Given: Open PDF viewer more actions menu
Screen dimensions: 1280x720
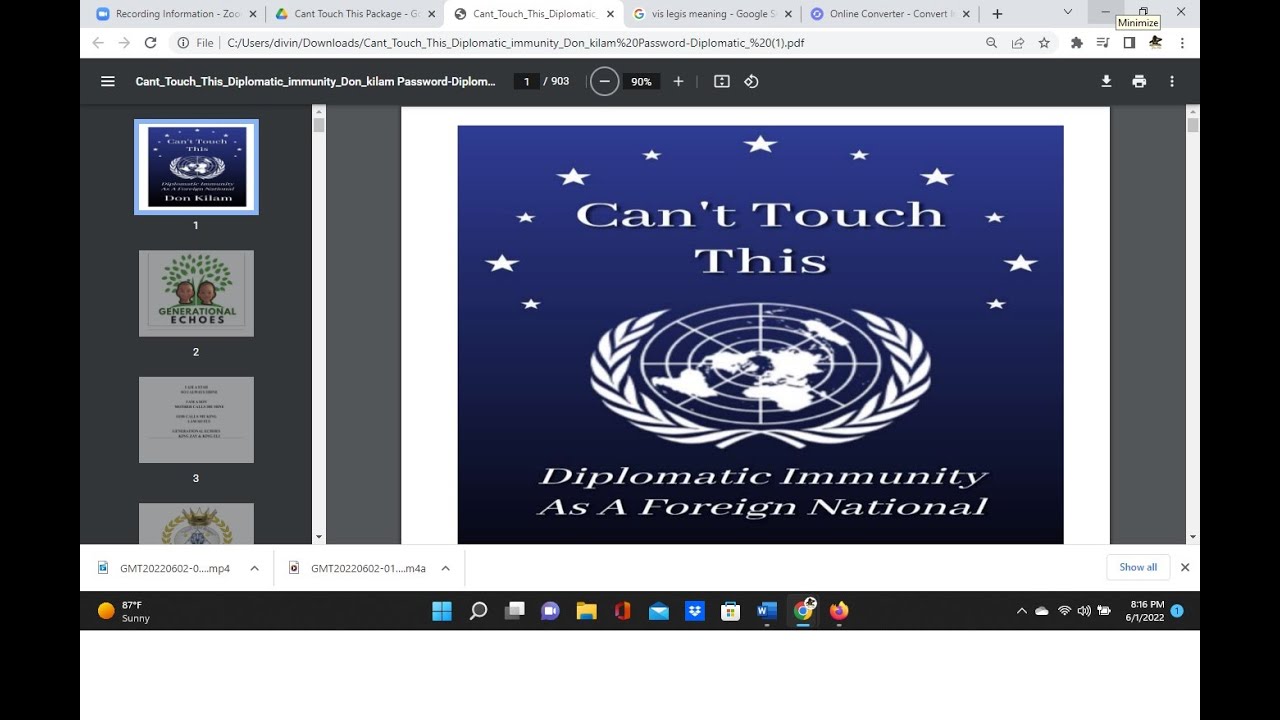Looking at the screenshot, I should point(1172,82).
